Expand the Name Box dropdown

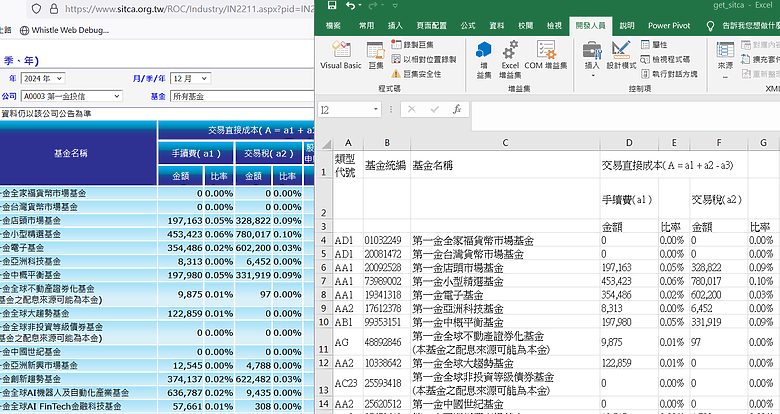[376, 109]
